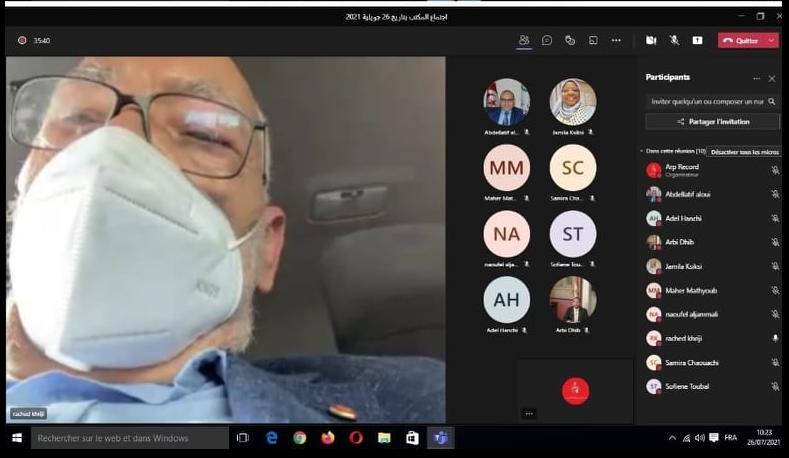Select the Arbi Dhib video thumbnail
Screen dimensions: 789x458
[x=573, y=300]
